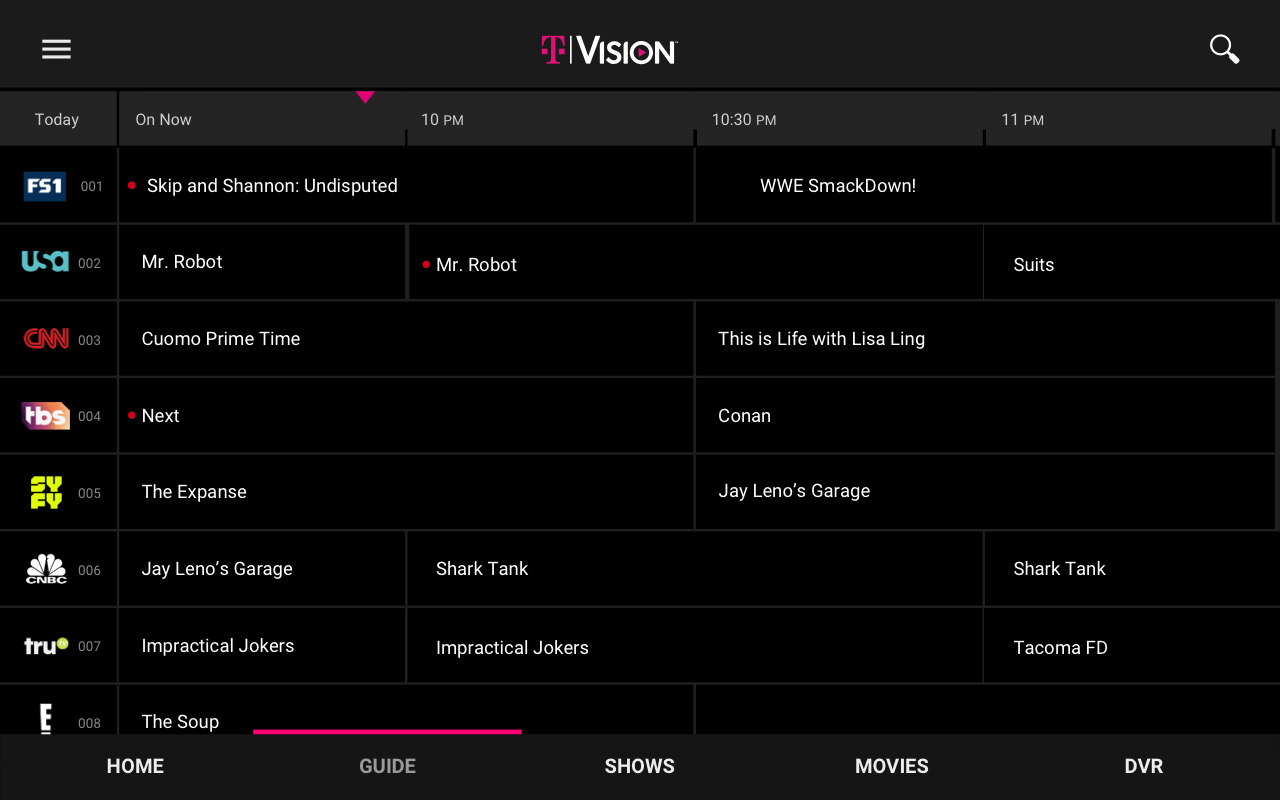Click channel number 005
This screenshot has width=1280, height=800.
89,493
